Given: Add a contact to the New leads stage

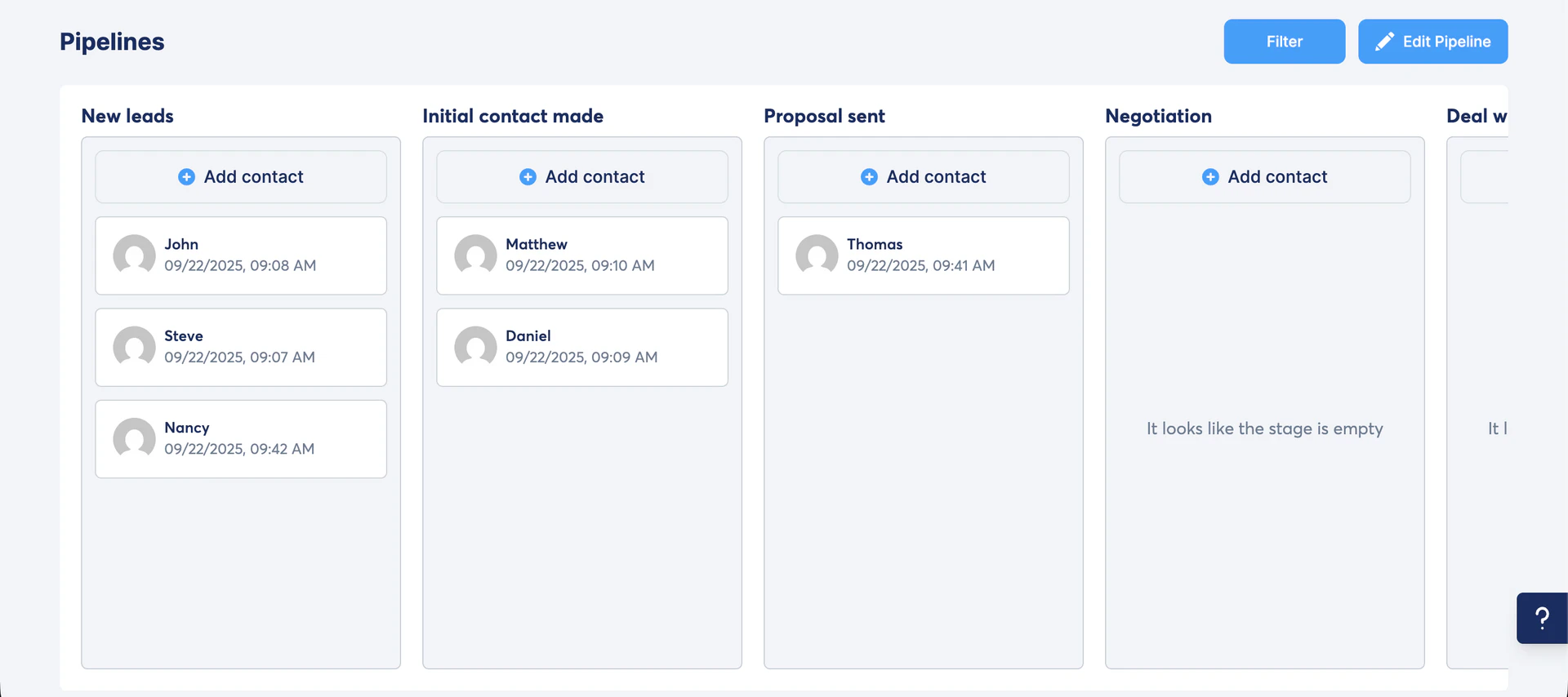Looking at the screenshot, I should click(x=240, y=176).
